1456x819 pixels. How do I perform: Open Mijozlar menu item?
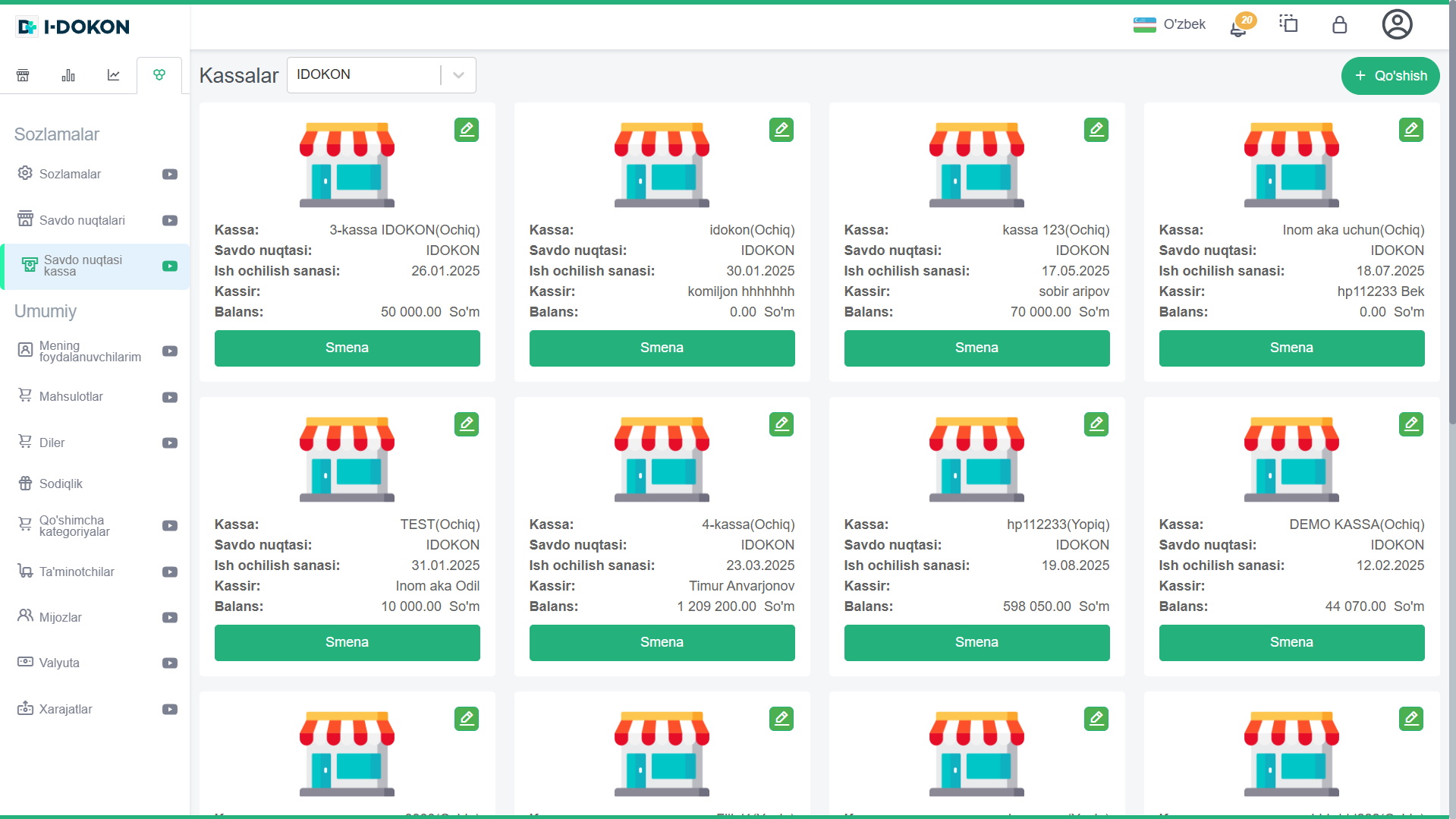(x=60, y=617)
